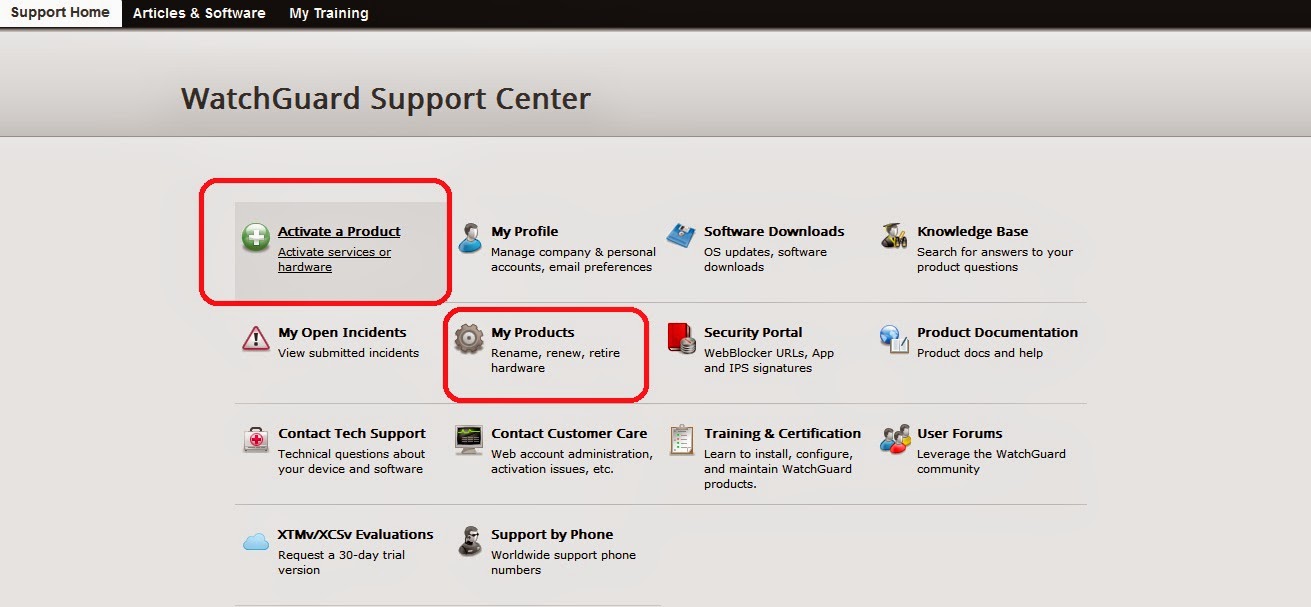Viewport: 1311px width, 607px height.
Task: Open the Articles & Software menu item
Action: 199,13
